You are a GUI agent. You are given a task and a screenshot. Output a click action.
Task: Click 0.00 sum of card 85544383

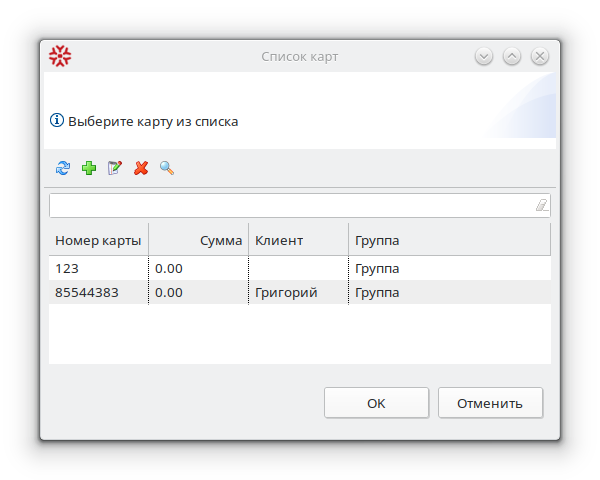(199, 292)
